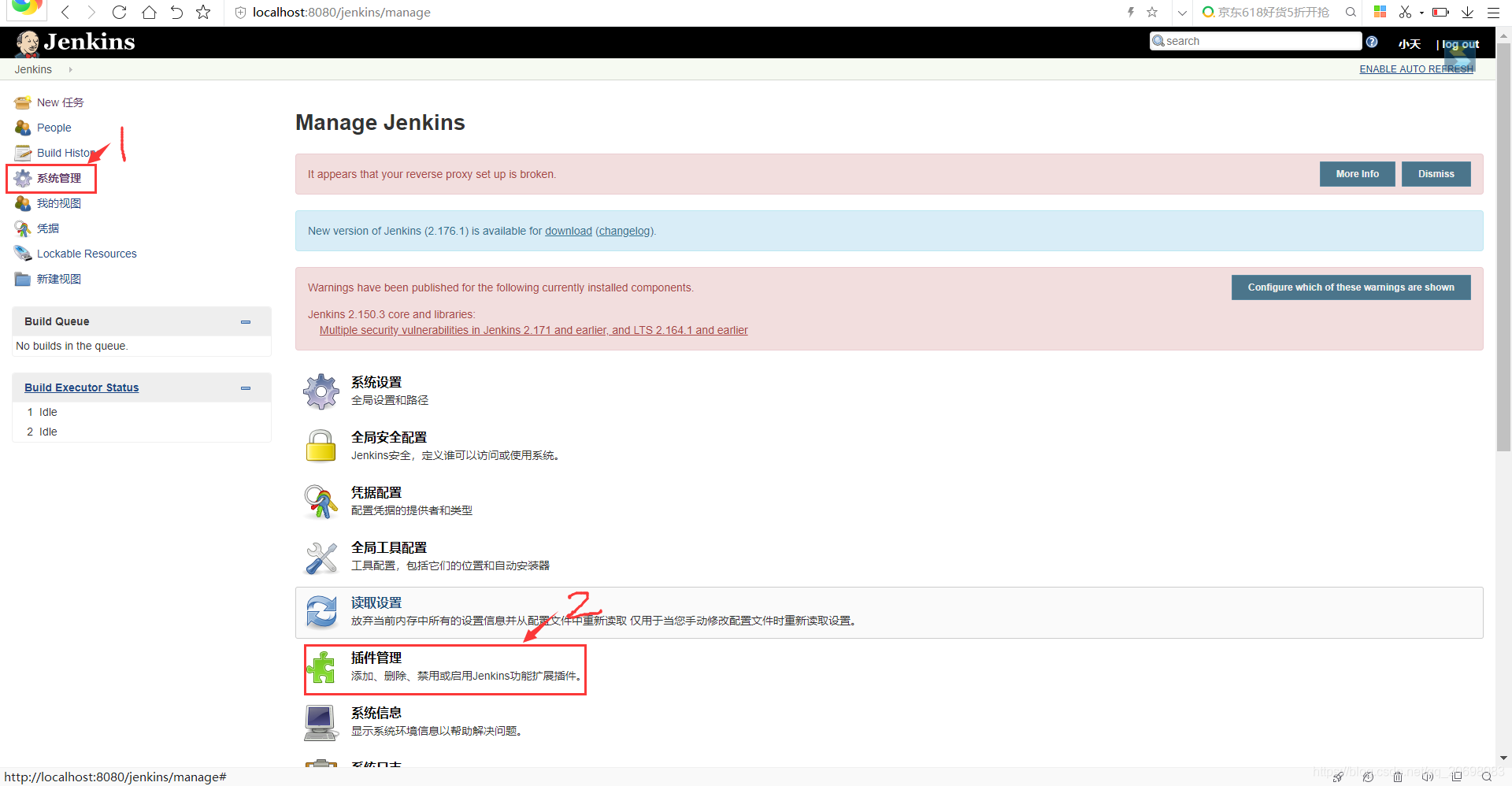Click the browser address bar URL
The height and width of the screenshot is (786, 1512).
342,12
